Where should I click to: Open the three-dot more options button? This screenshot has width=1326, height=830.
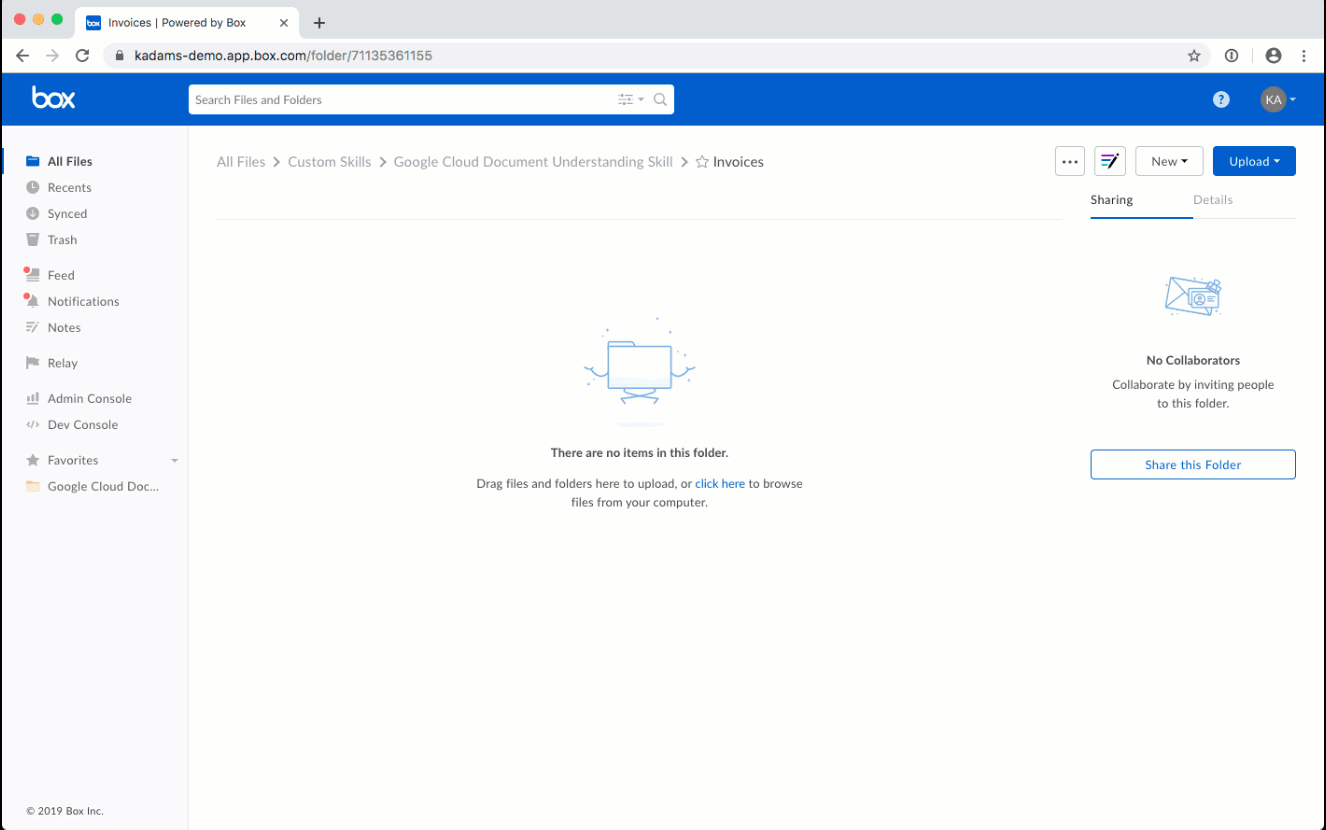point(1070,161)
